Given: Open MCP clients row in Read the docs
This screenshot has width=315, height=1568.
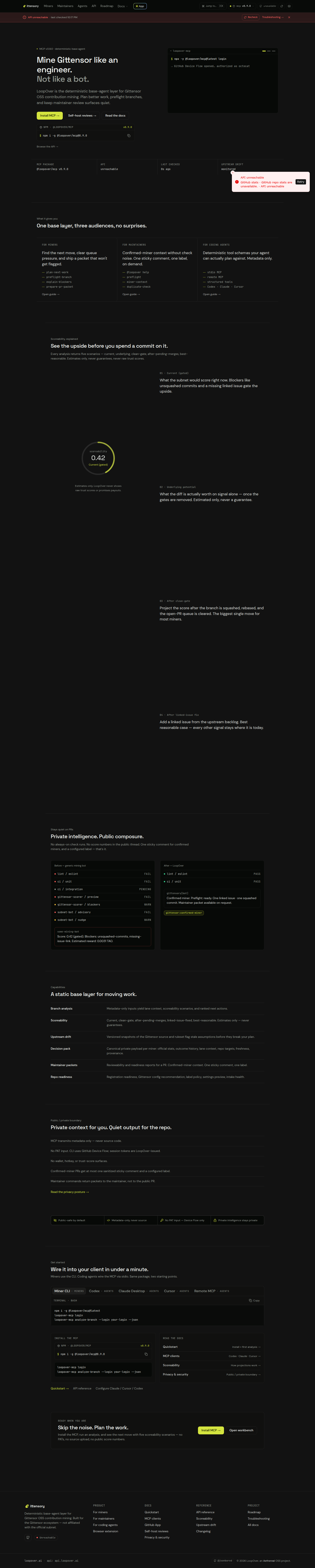Looking at the screenshot, I should (x=212, y=1356).
